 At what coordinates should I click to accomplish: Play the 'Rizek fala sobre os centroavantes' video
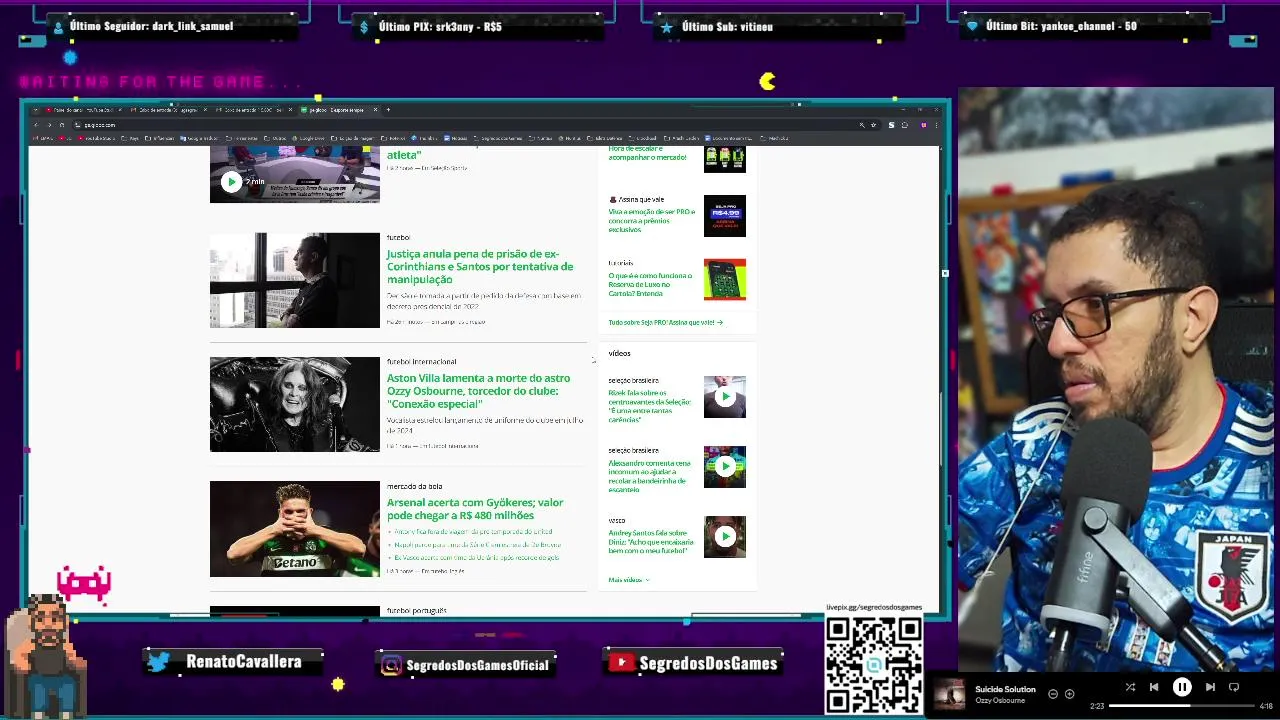(725, 397)
